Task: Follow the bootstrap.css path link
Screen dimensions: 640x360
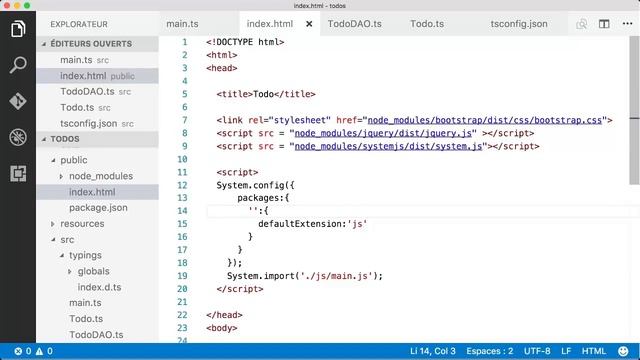Action: [485, 120]
